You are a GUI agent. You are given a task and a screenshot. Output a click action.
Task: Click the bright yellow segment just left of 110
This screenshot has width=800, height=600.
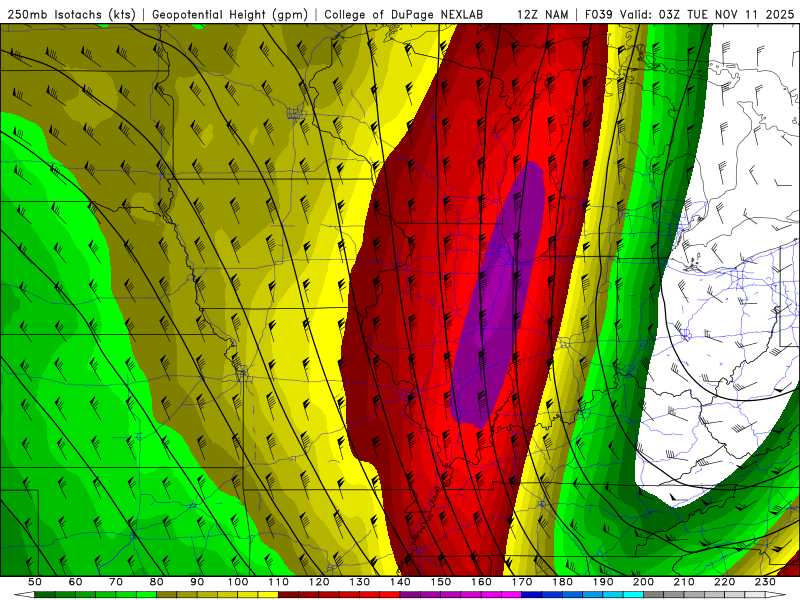(268, 595)
